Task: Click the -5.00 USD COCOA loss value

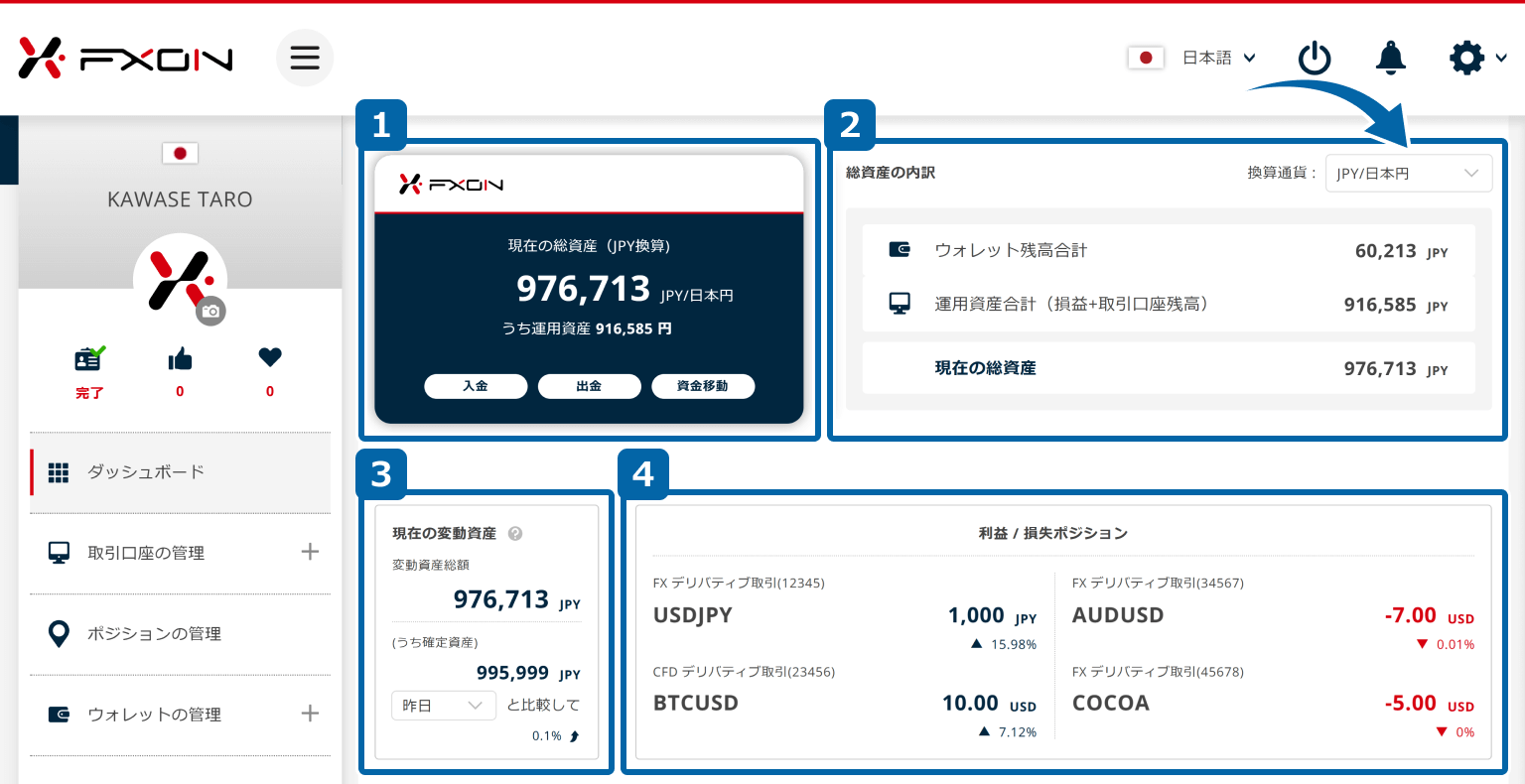Action: click(1429, 704)
